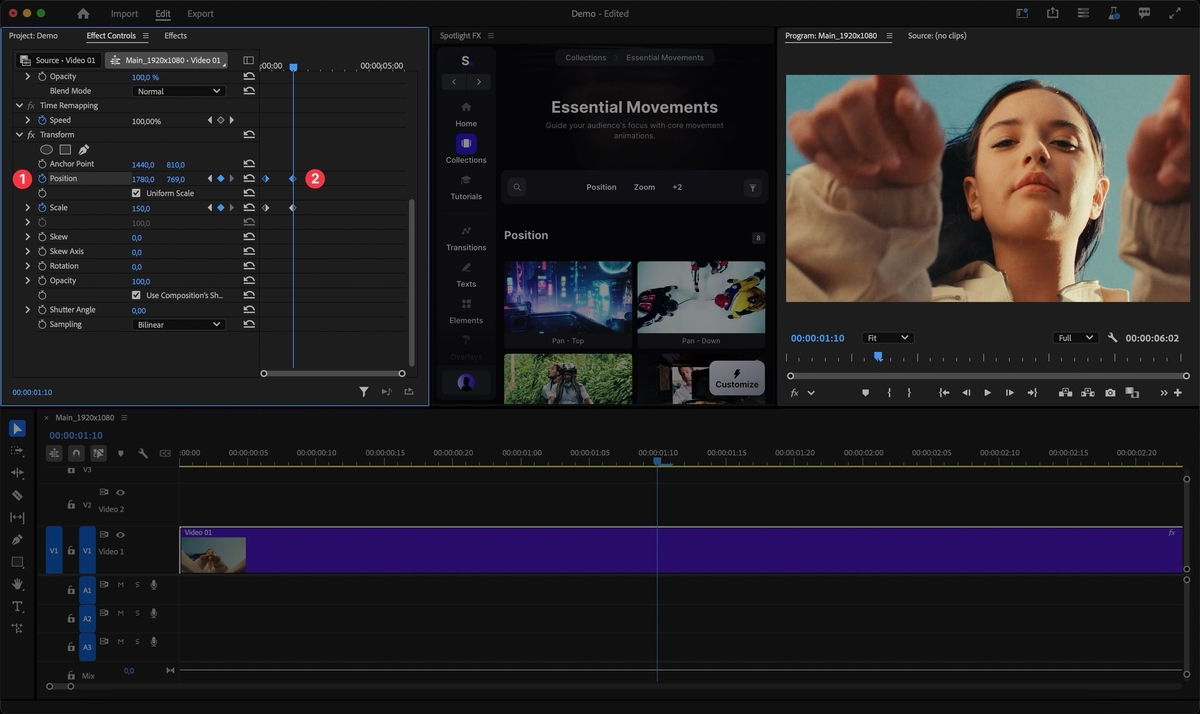Click the Fit zoom level dropdown
The image size is (1200, 714).
point(888,337)
